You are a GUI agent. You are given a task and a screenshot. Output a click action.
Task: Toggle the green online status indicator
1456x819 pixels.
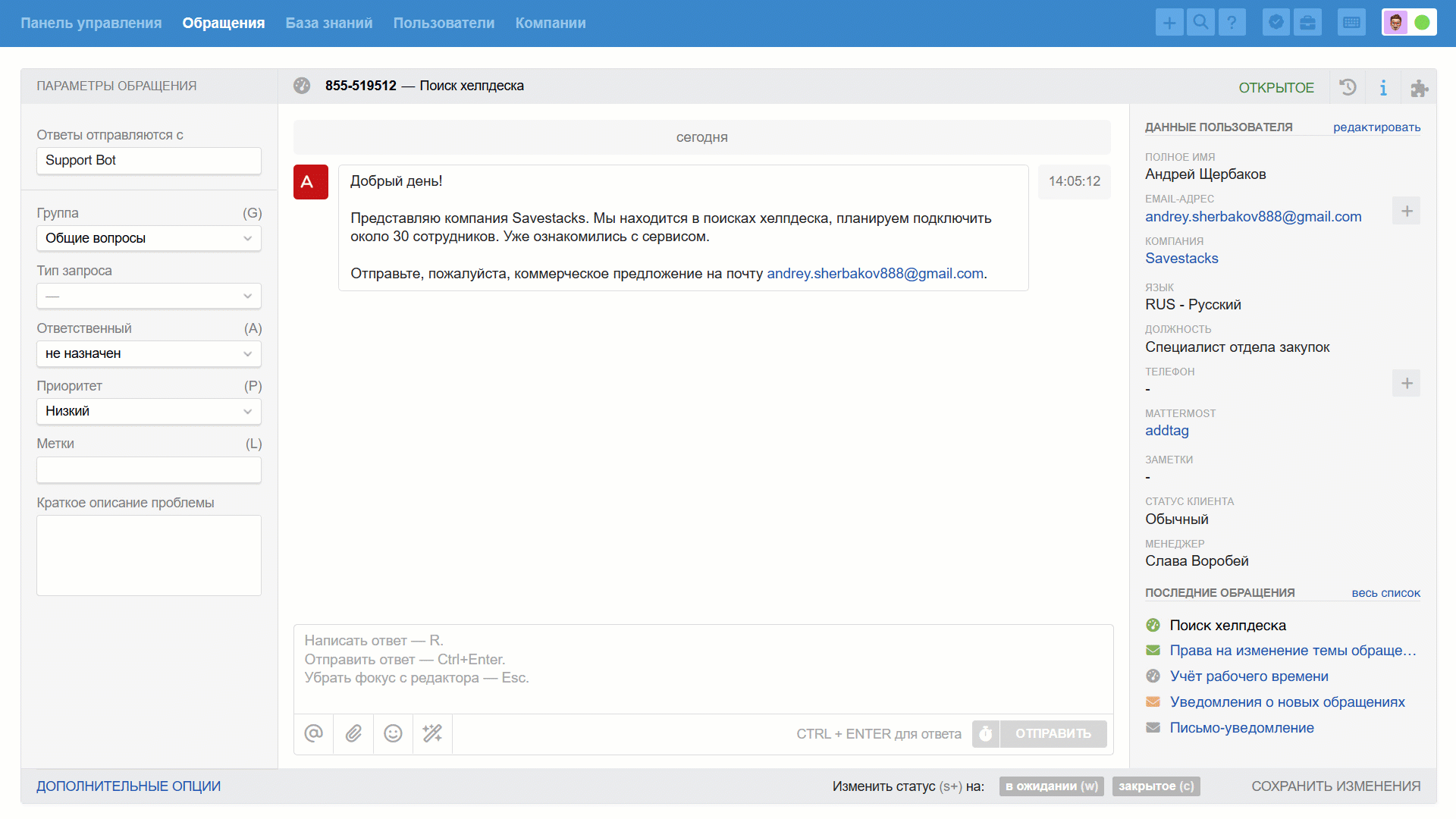(1423, 23)
